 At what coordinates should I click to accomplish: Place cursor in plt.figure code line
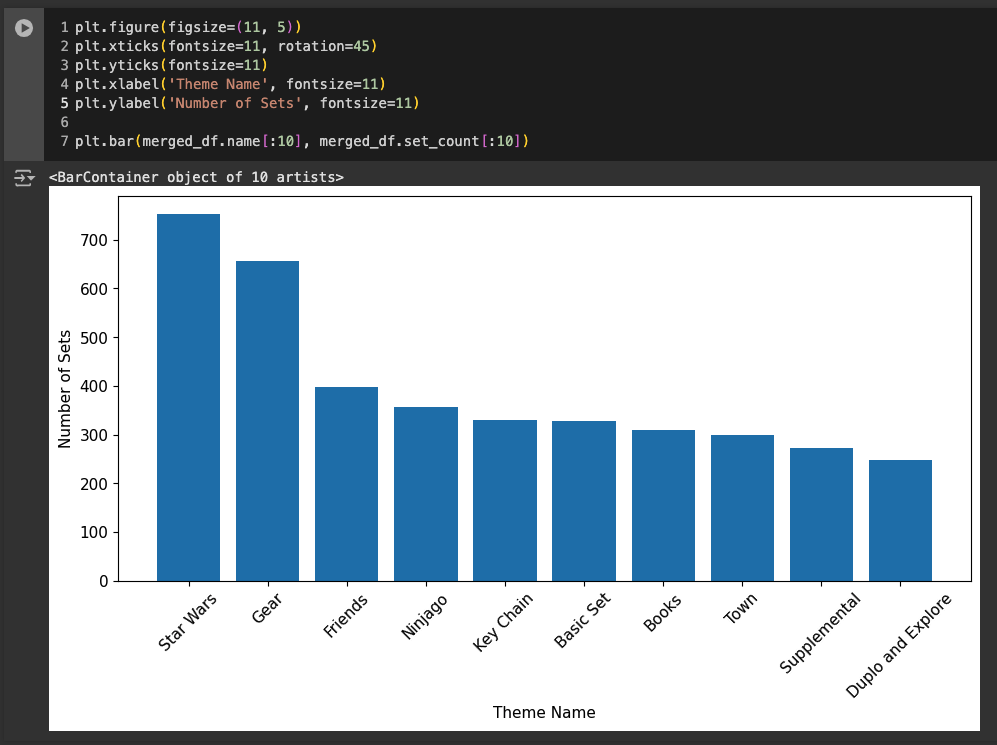pos(188,27)
